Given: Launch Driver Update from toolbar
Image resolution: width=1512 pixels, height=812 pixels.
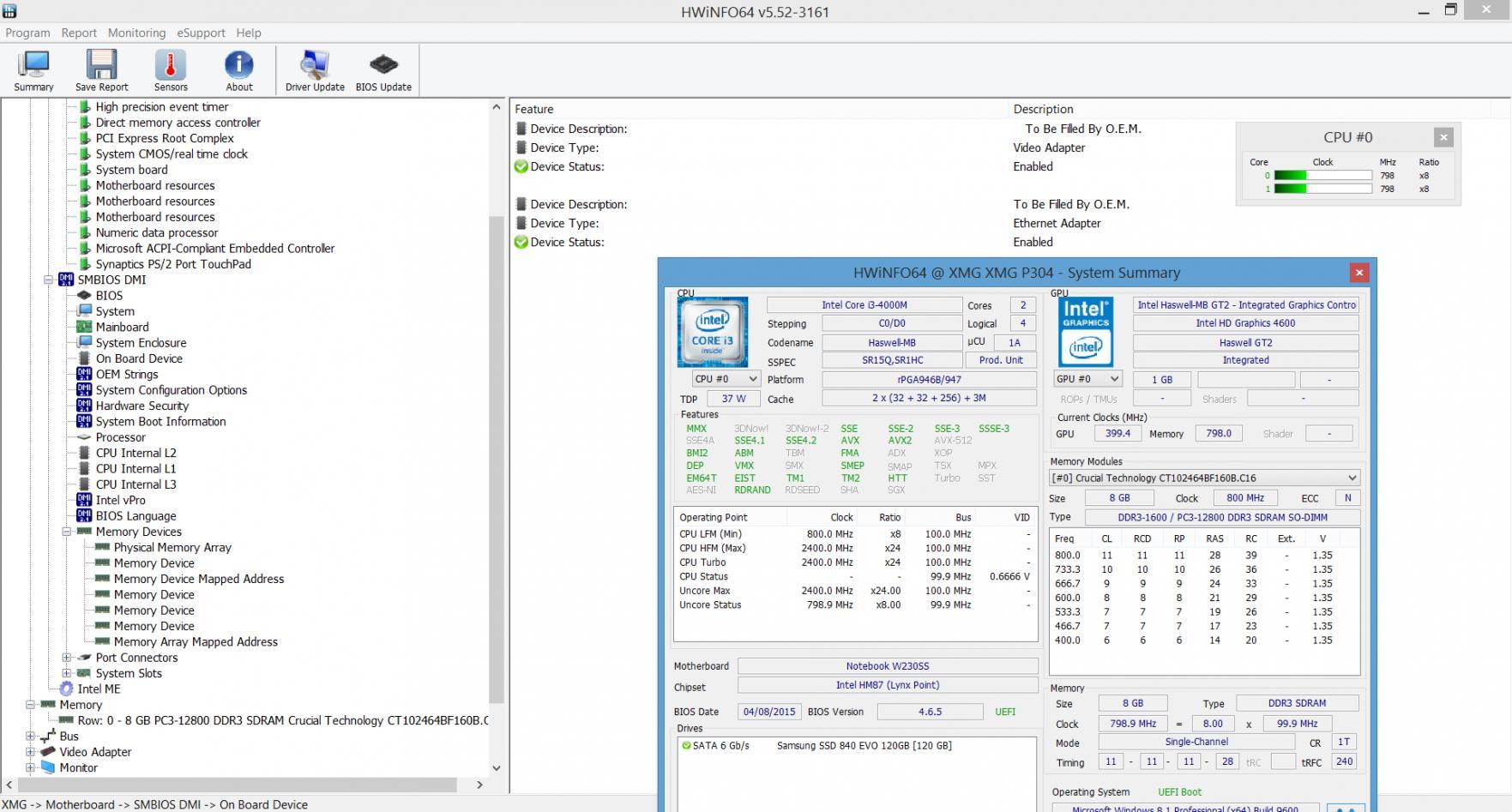Looking at the screenshot, I should tap(315, 70).
